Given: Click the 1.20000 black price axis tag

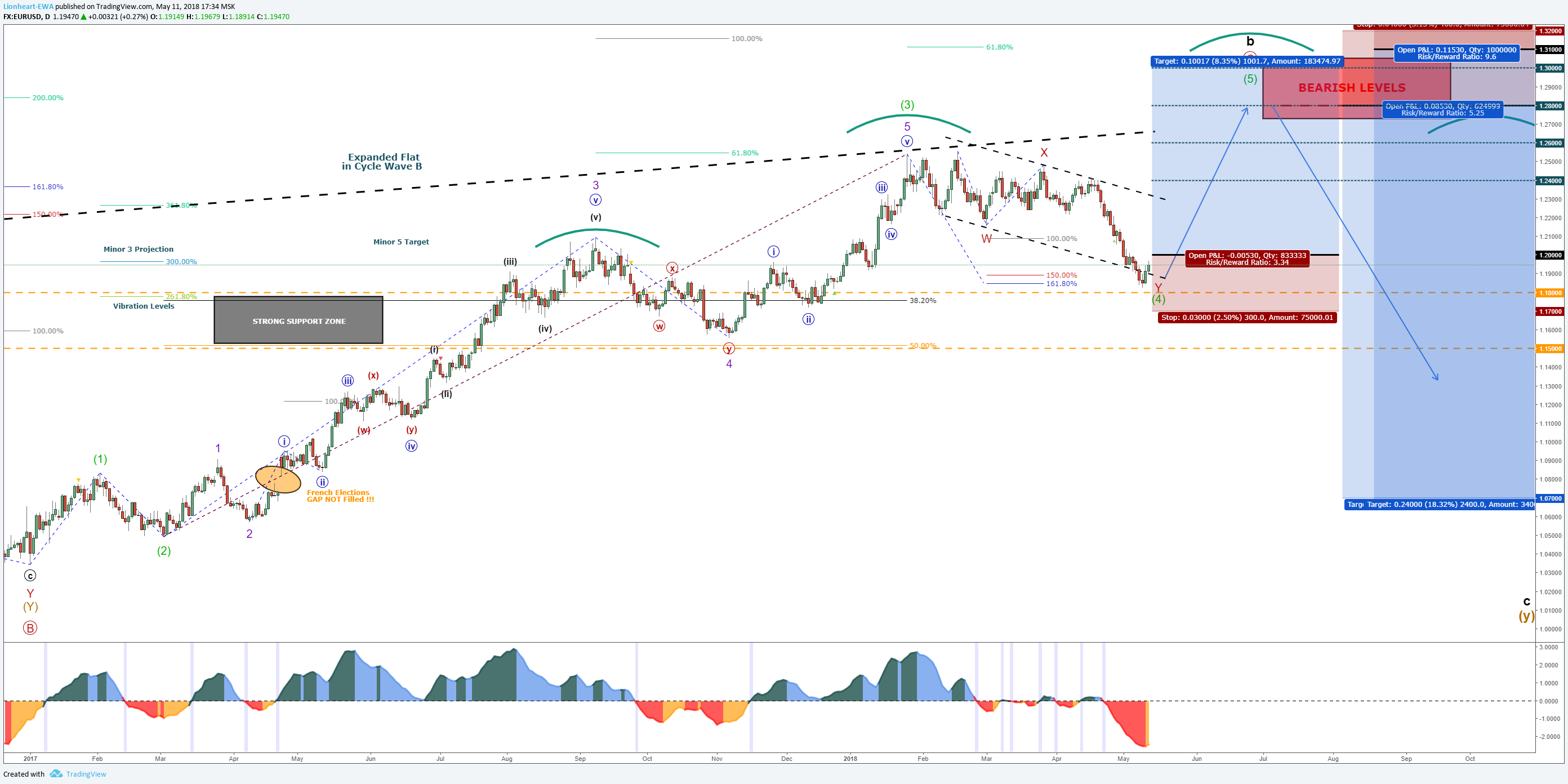Looking at the screenshot, I should click(x=1550, y=255).
